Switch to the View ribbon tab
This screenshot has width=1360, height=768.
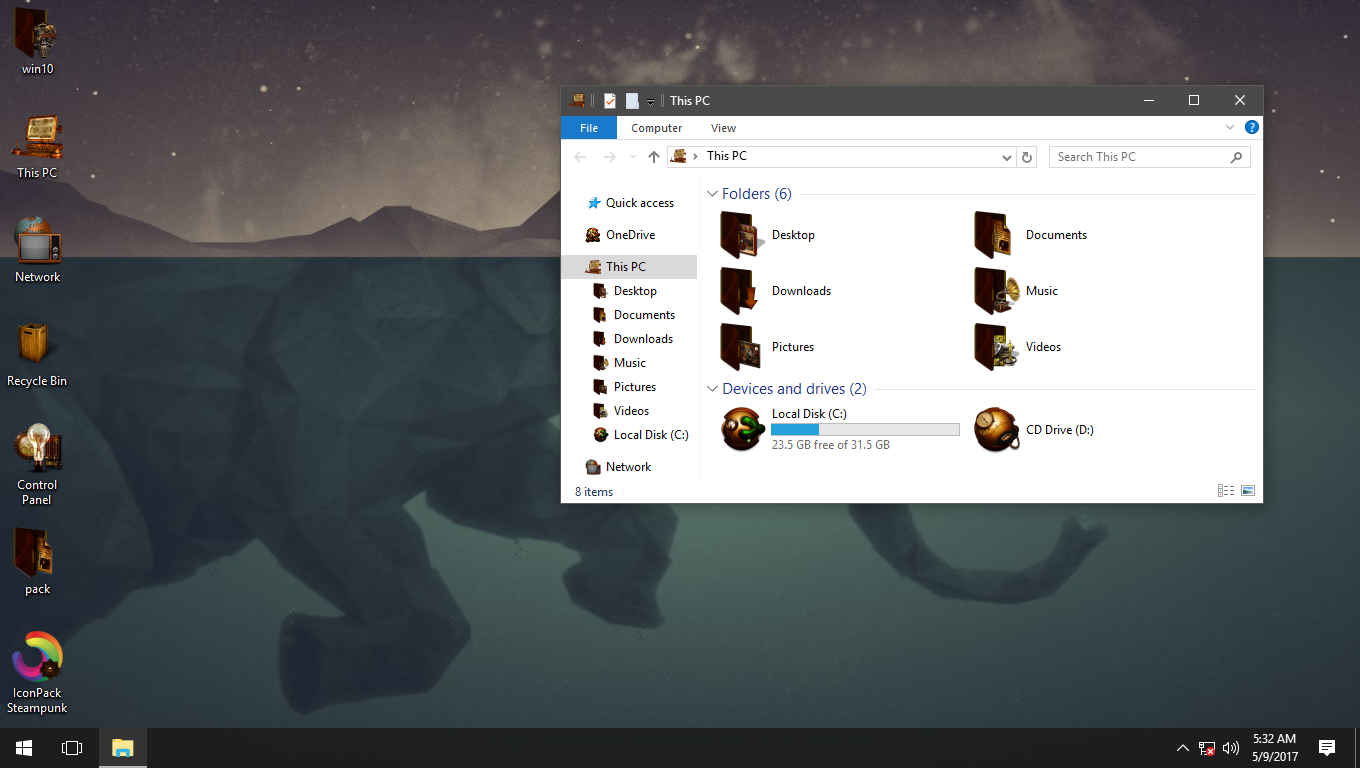(723, 127)
